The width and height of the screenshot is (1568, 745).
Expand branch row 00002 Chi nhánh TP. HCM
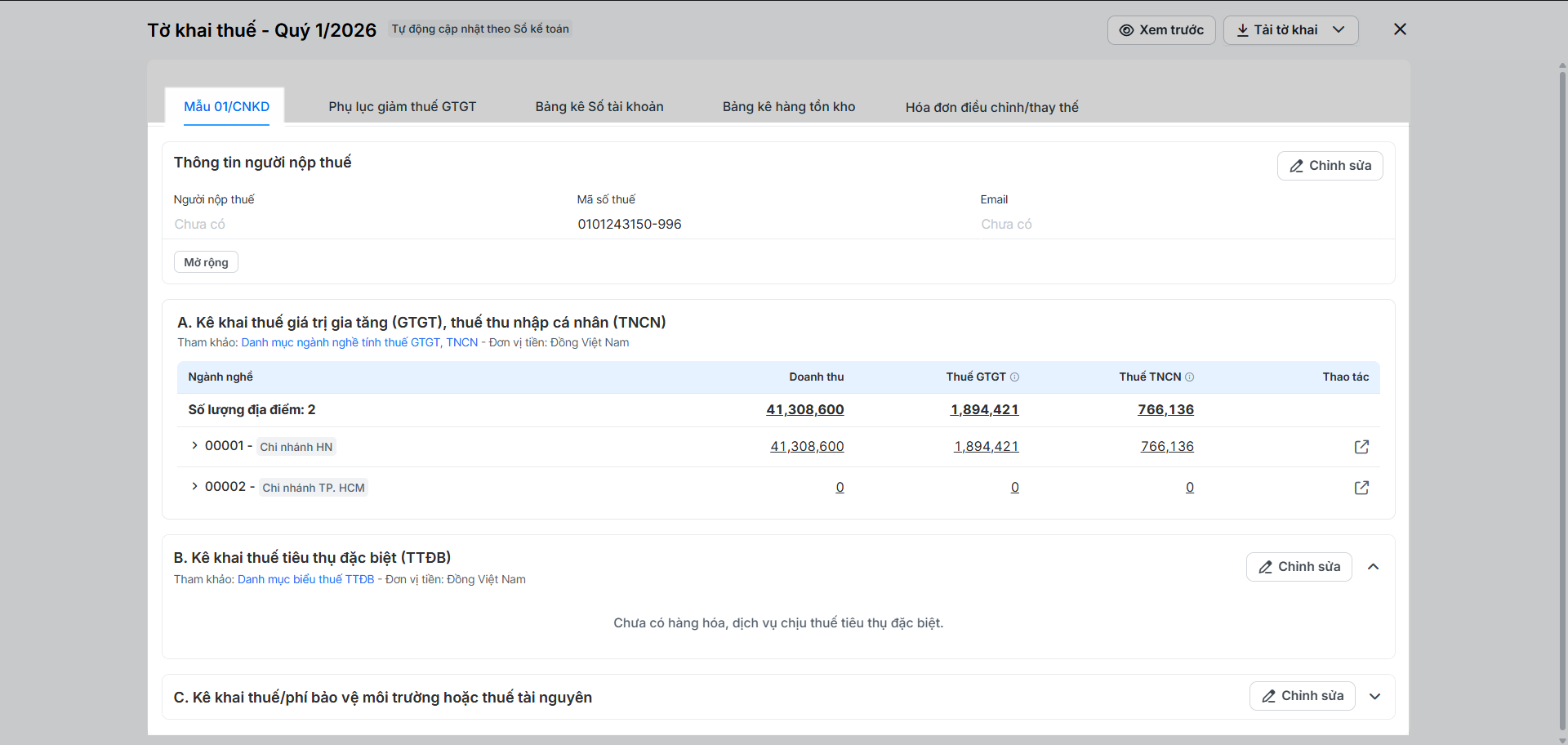194,487
